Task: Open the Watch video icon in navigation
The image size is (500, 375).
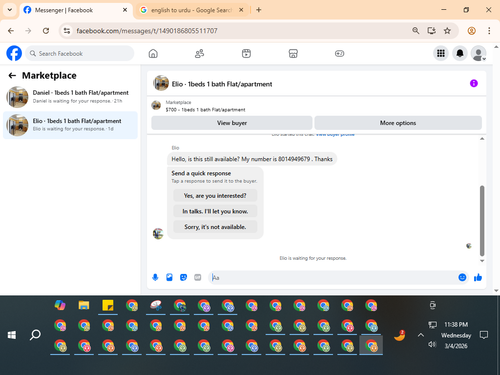Action: click(x=246, y=53)
